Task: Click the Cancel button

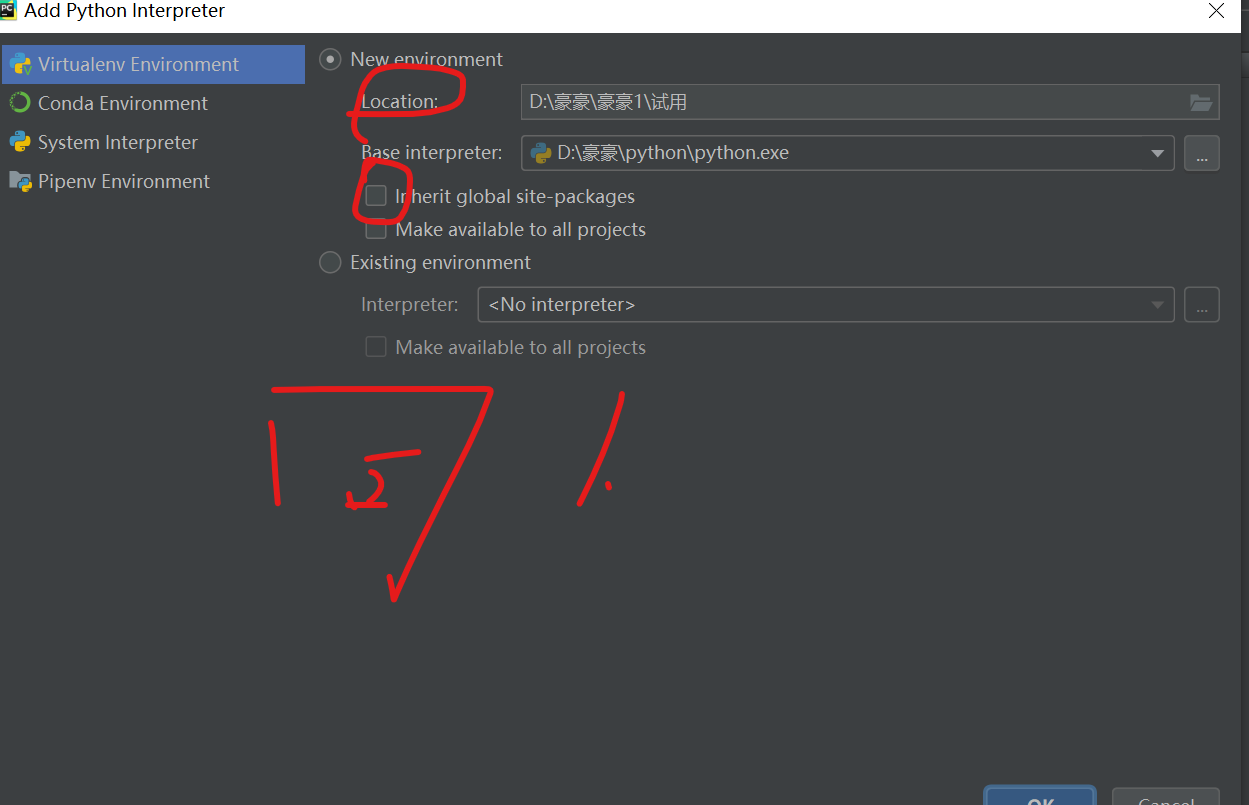Action: pyautogui.click(x=1165, y=797)
